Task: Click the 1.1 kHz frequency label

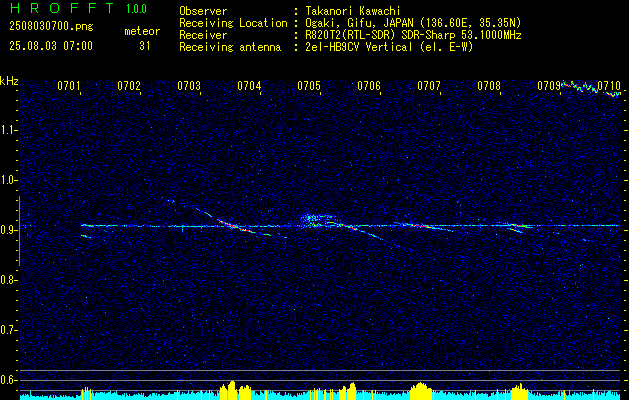Action: point(9,130)
